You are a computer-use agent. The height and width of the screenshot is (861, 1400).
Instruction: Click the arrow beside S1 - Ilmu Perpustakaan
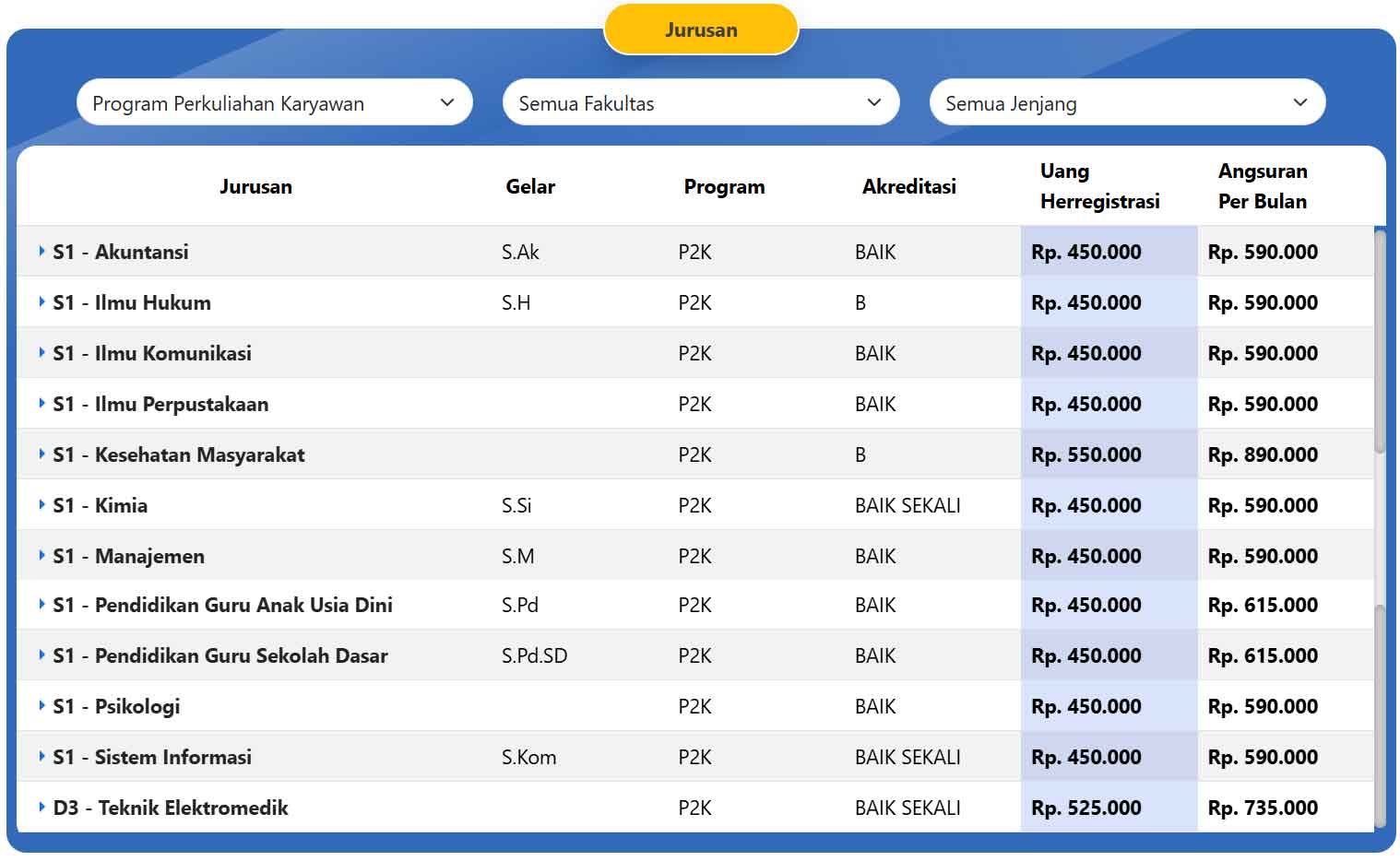pos(42,403)
